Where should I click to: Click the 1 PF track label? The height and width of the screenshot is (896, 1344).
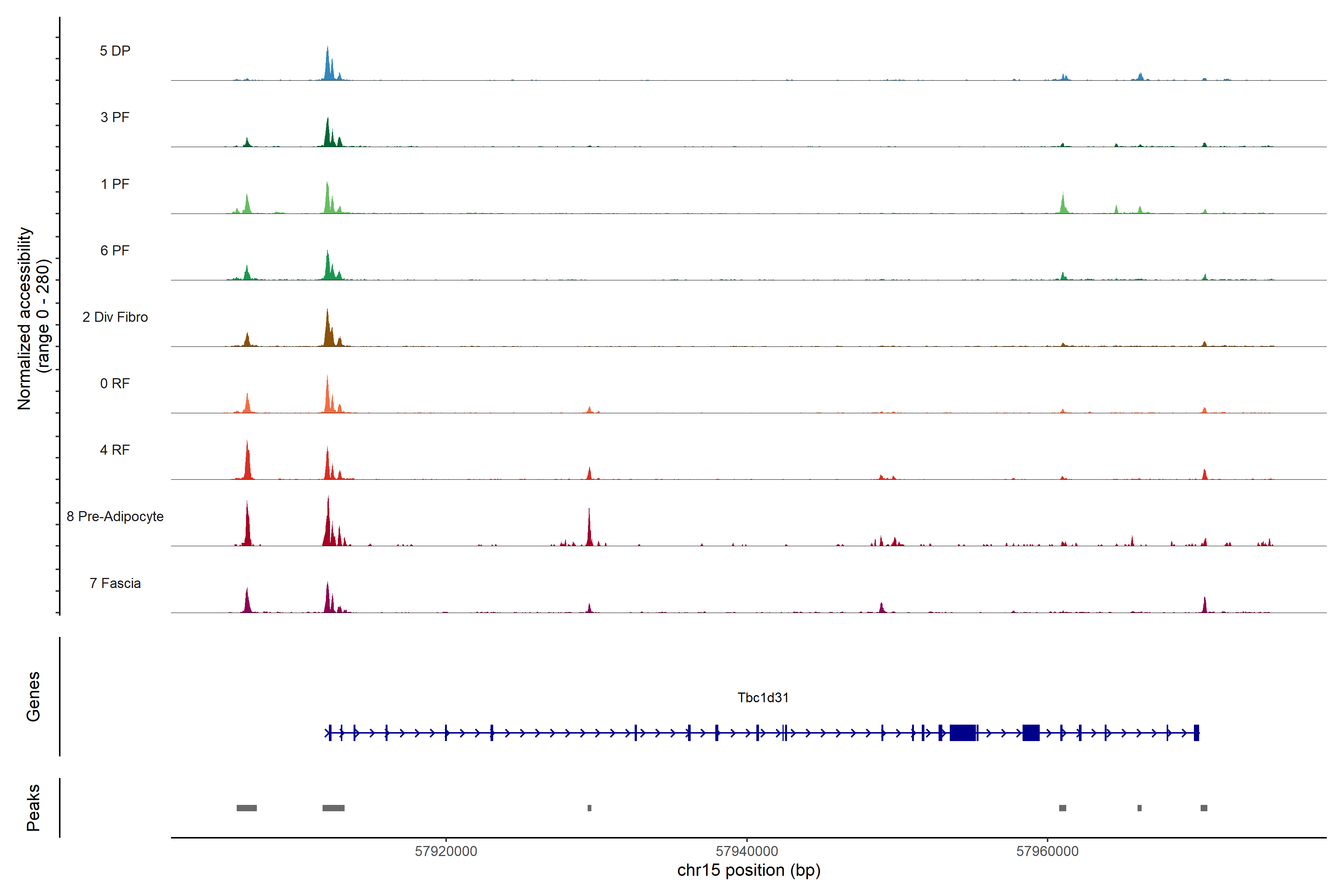click(x=115, y=184)
